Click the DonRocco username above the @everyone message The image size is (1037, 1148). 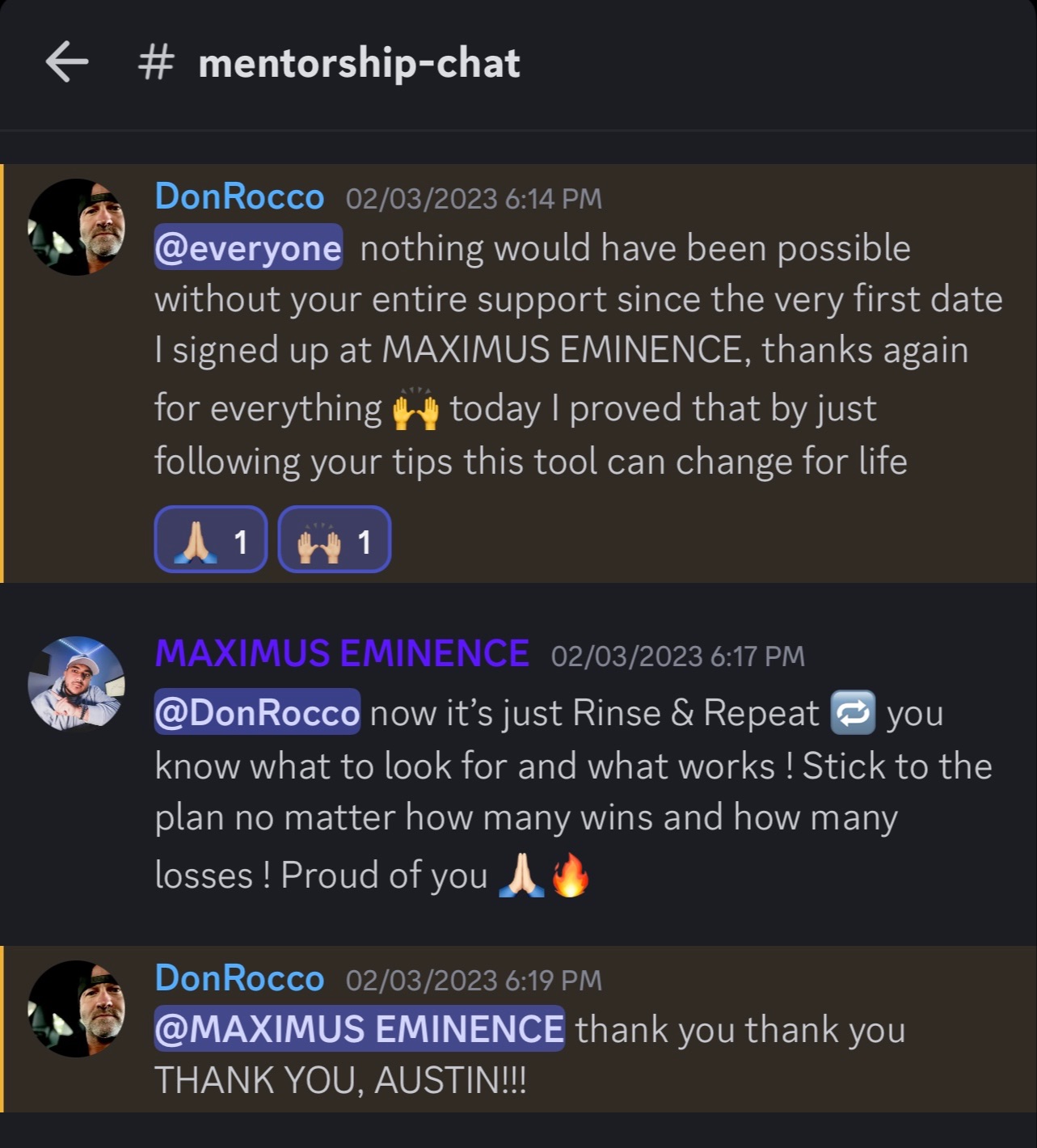[x=239, y=196]
